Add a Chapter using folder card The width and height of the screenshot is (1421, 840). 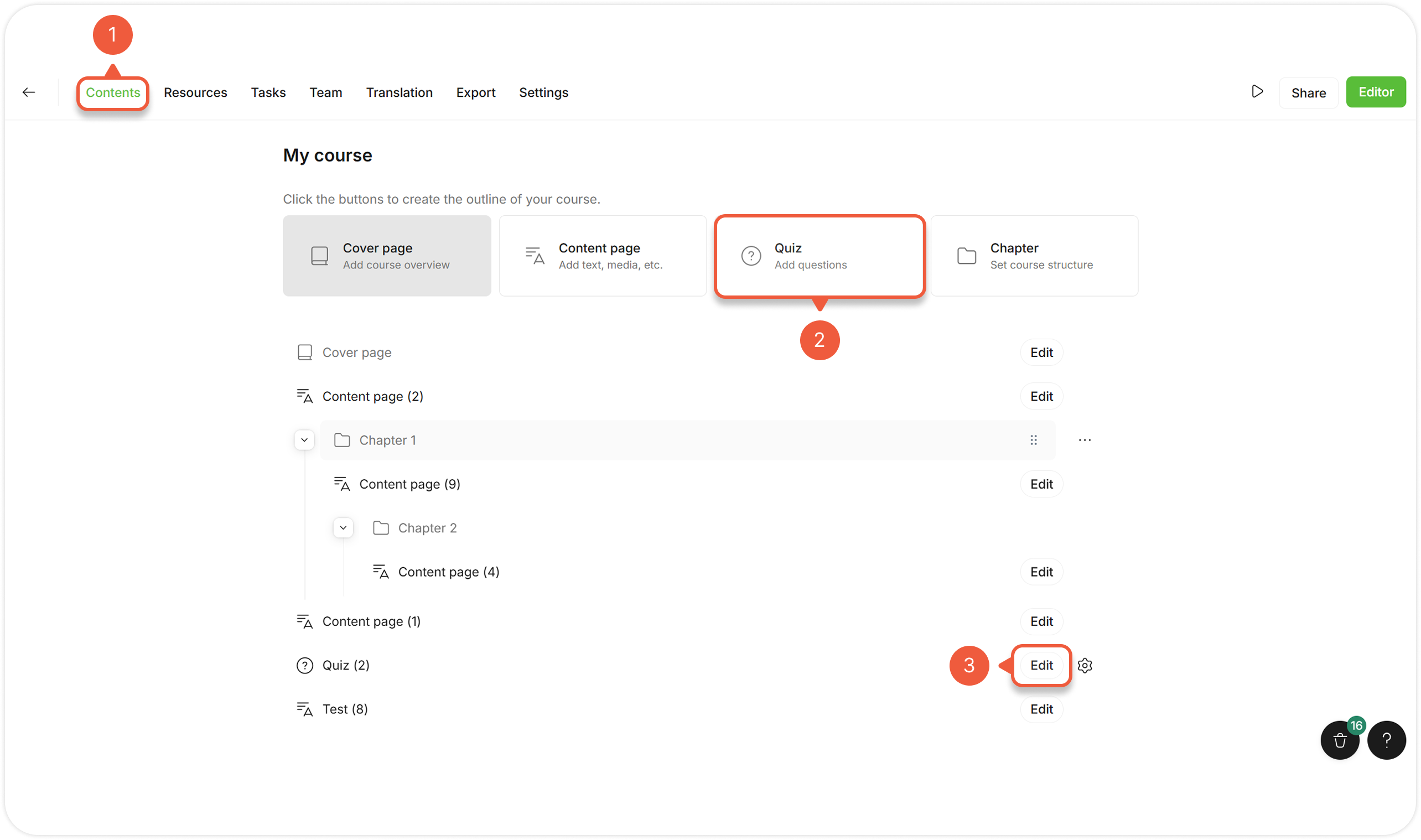pyautogui.click(x=1034, y=256)
